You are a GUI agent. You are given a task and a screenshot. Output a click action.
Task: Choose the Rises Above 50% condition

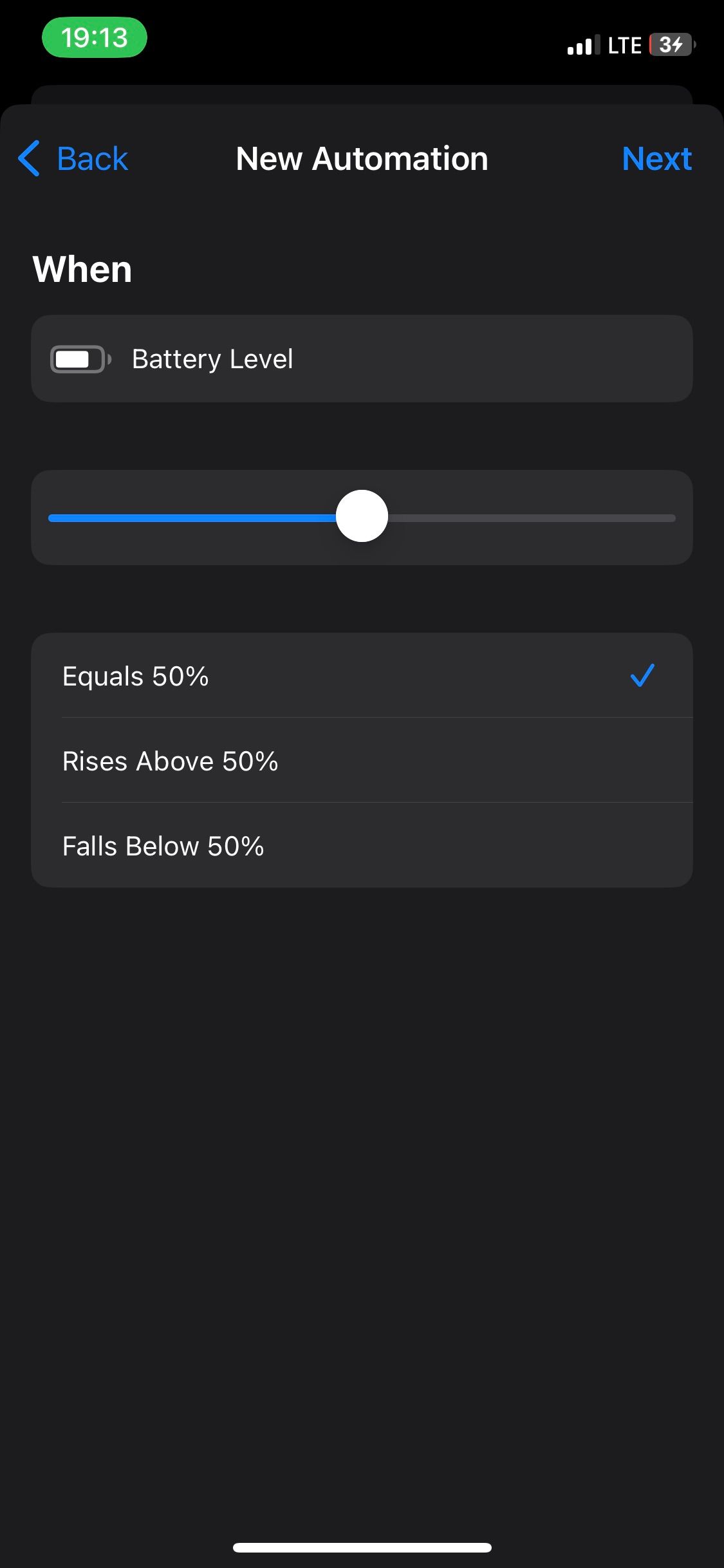pos(171,761)
